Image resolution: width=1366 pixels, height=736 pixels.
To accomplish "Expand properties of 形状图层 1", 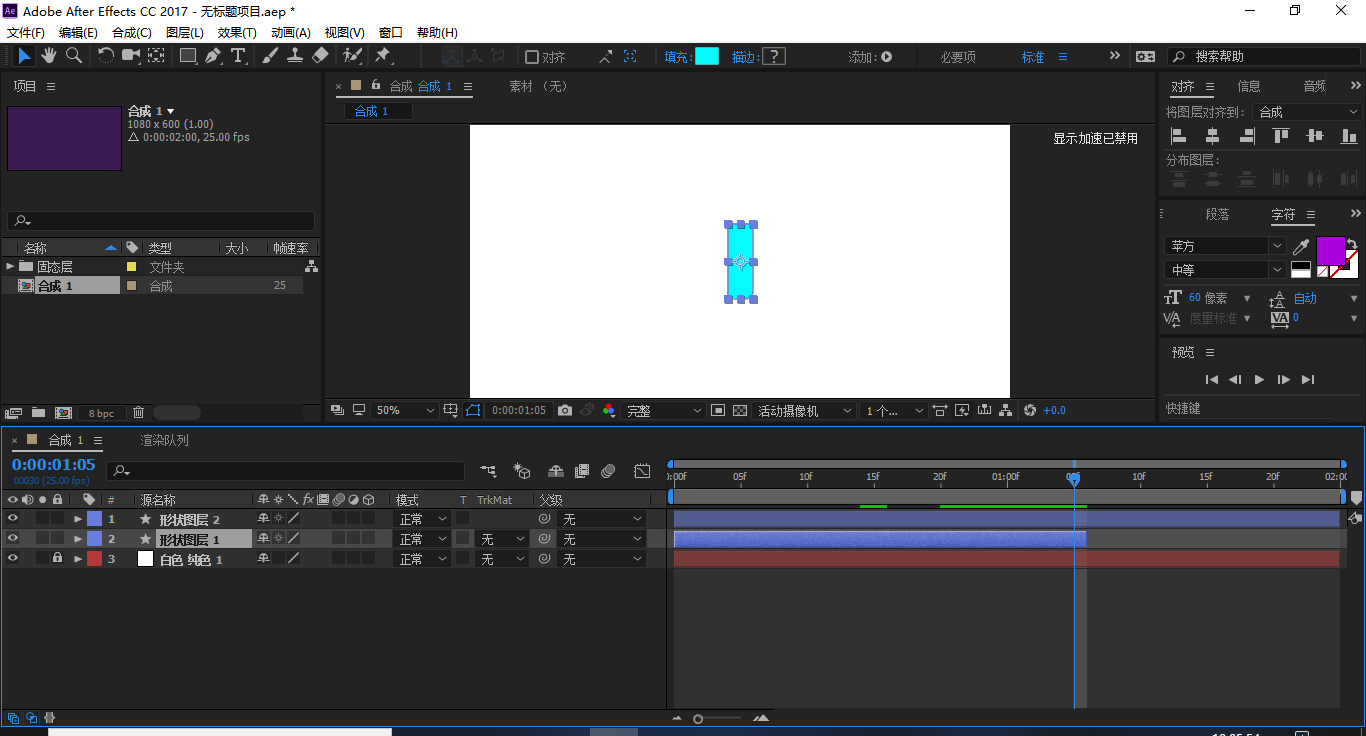I will (78, 539).
